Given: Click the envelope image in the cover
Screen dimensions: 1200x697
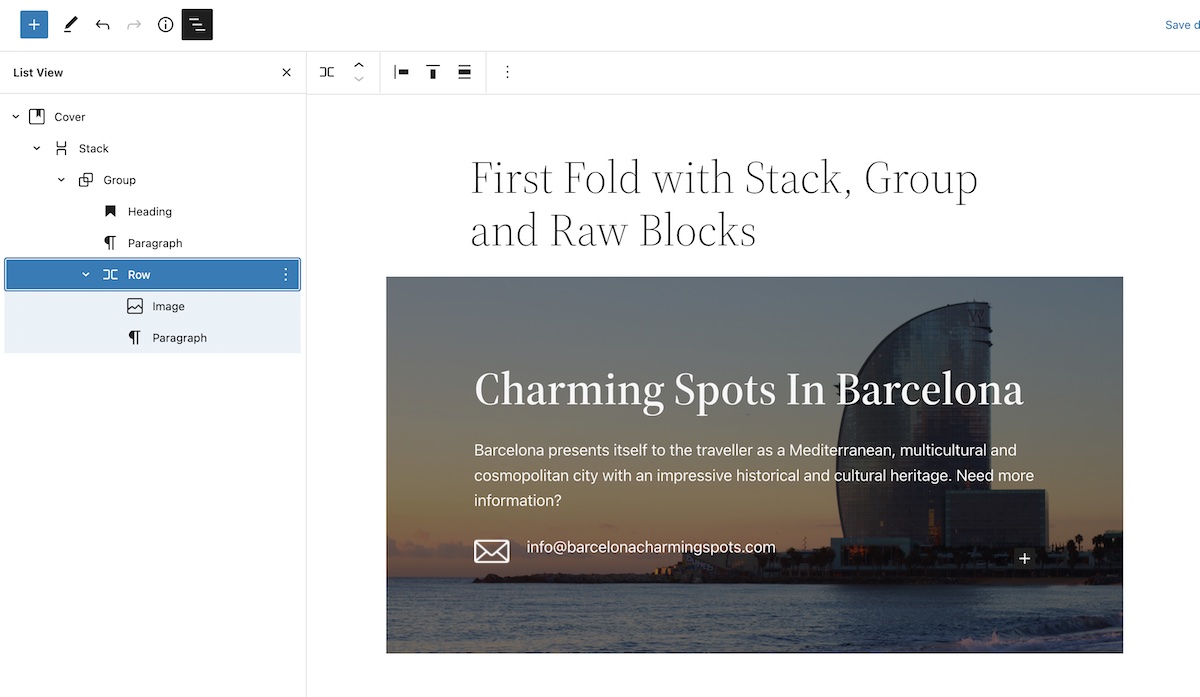Looking at the screenshot, I should (x=492, y=551).
